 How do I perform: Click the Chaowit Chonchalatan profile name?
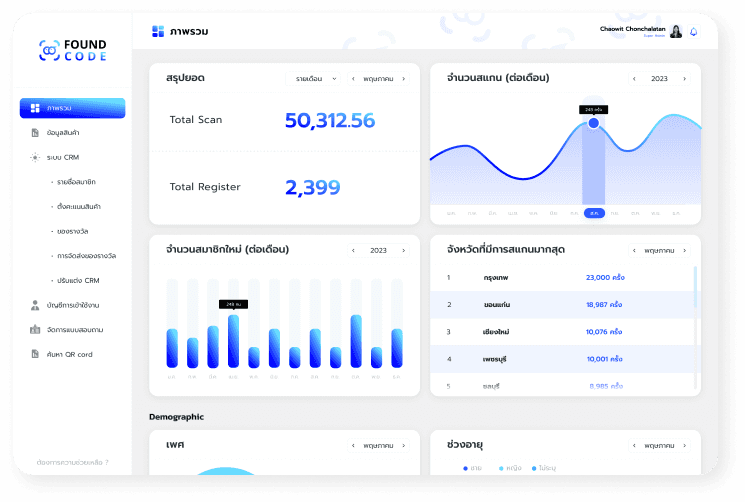tap(632, 29)
